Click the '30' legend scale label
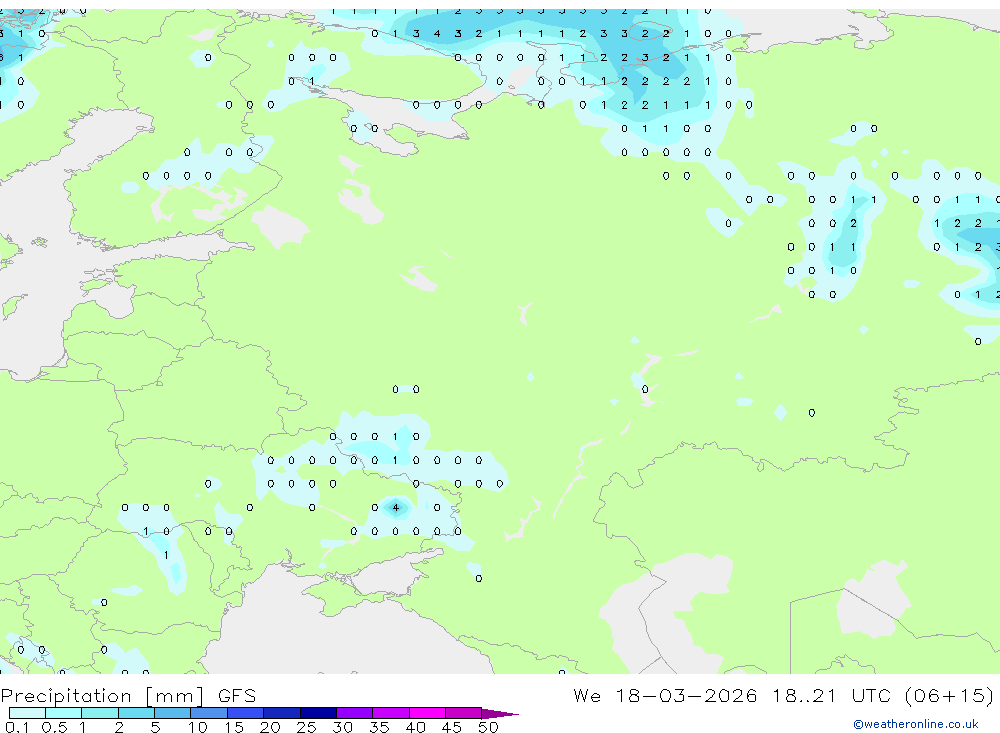Viewport: 1000px width, 733px height. coord(343,727)
